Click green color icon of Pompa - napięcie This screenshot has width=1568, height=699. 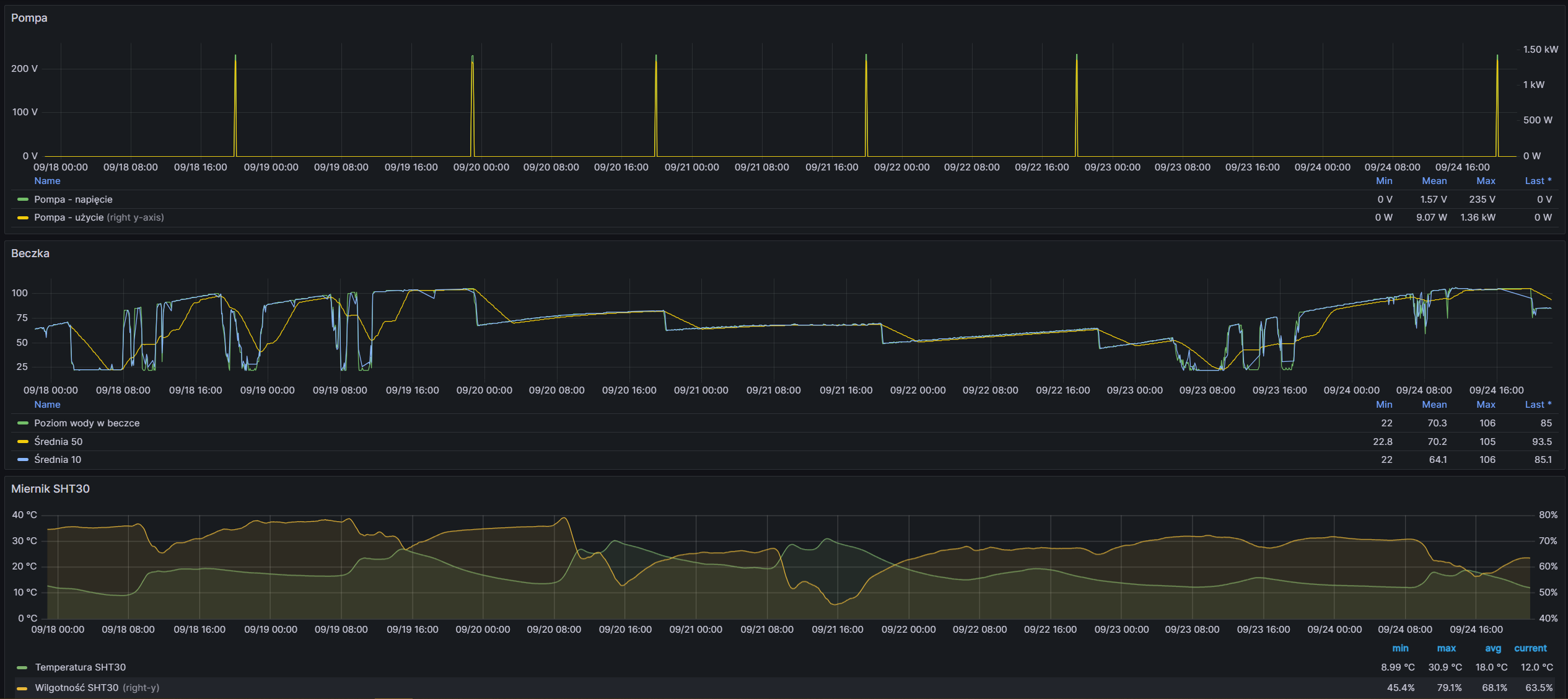tap(23, 200)
